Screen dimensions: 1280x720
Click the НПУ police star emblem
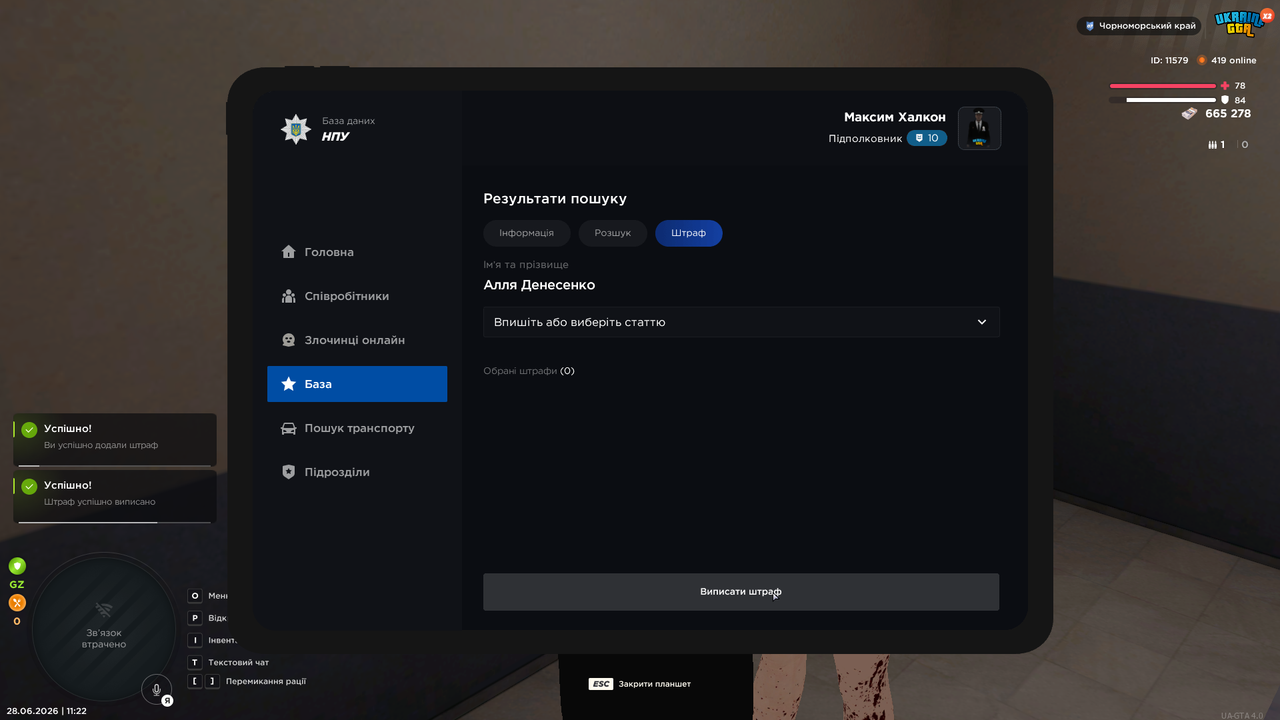click(295, 129)
